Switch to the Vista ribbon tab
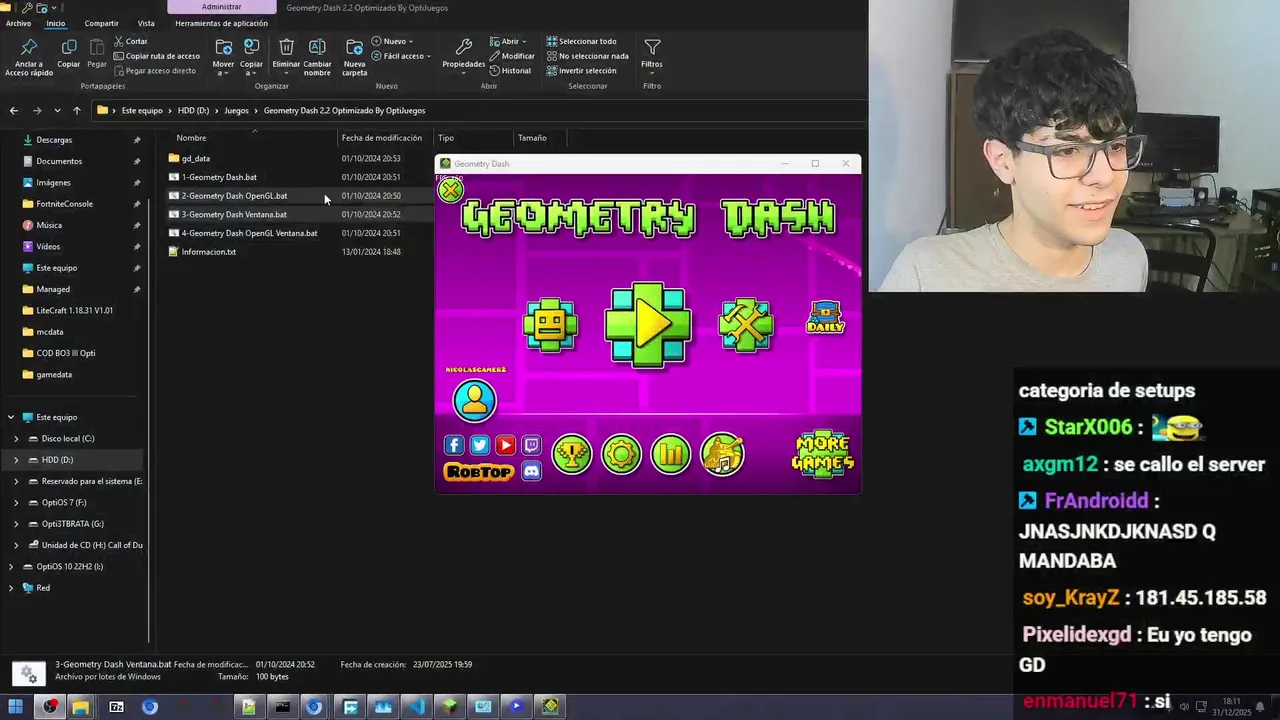The height and width of the screenshot is (720, 1280). click(x=146, y=23)
